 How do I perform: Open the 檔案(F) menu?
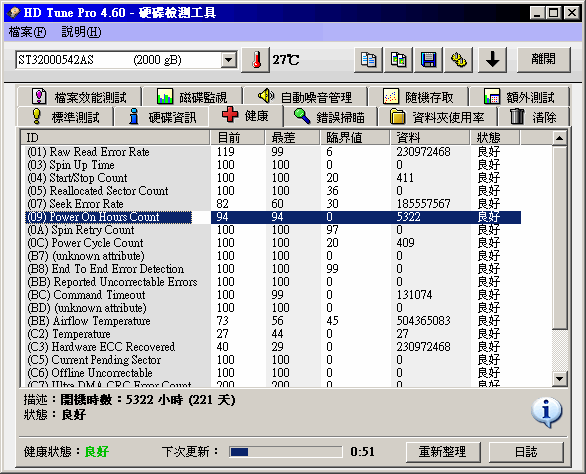click(x=27, y=32)
